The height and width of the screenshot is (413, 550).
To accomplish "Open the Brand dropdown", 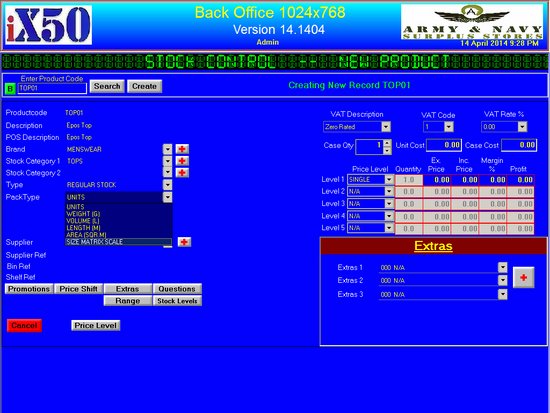I will (167, 149).
